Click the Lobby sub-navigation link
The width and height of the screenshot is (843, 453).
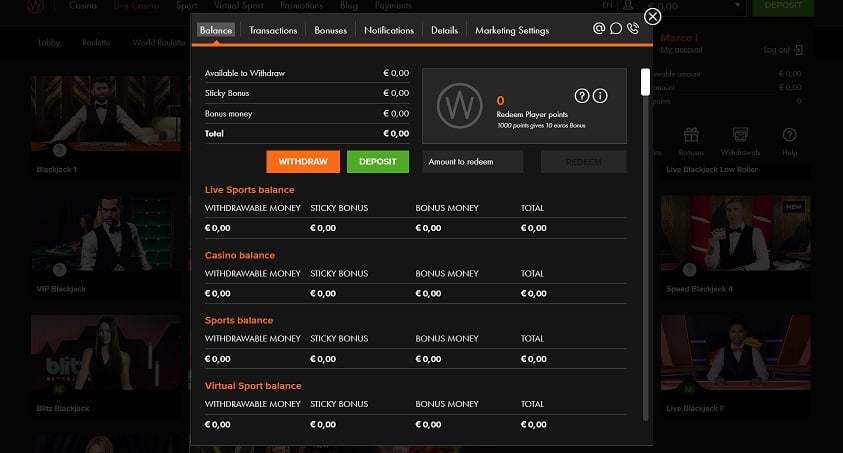[x=49, y=42]
